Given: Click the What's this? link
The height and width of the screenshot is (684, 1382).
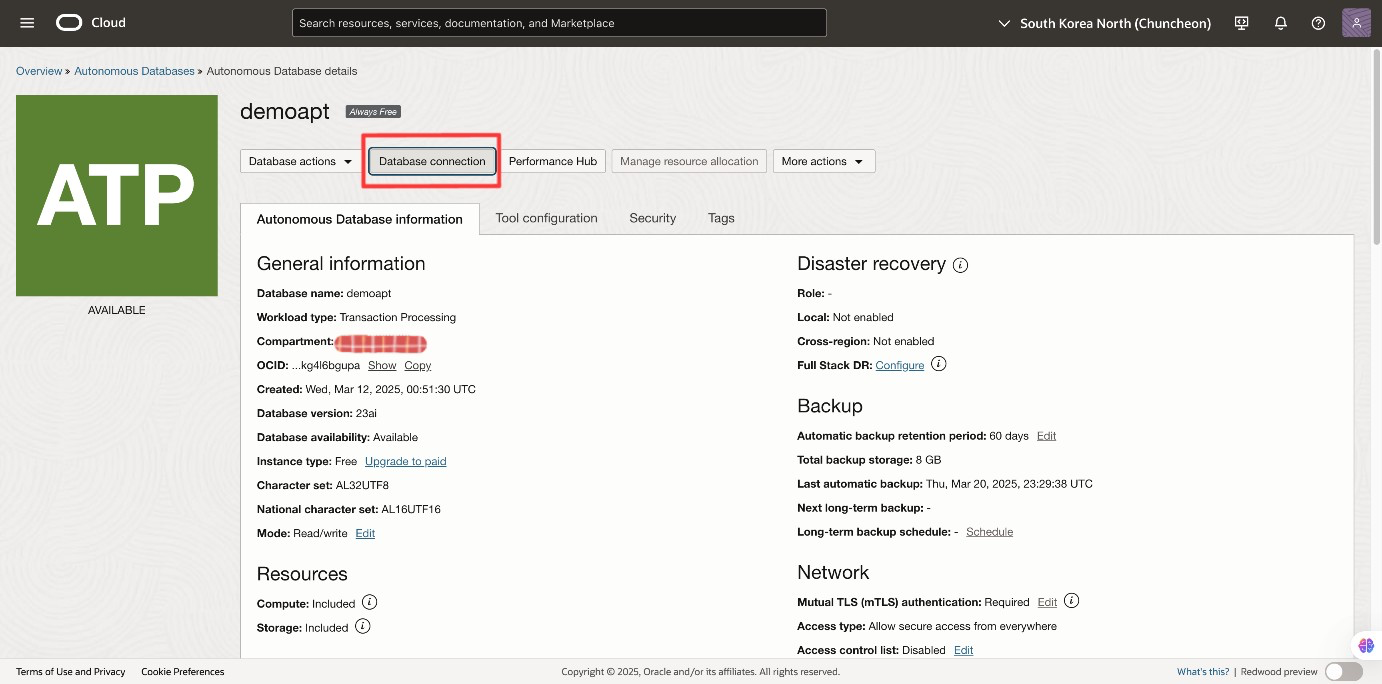Looking at the screenshot, I should [1203, 672].
